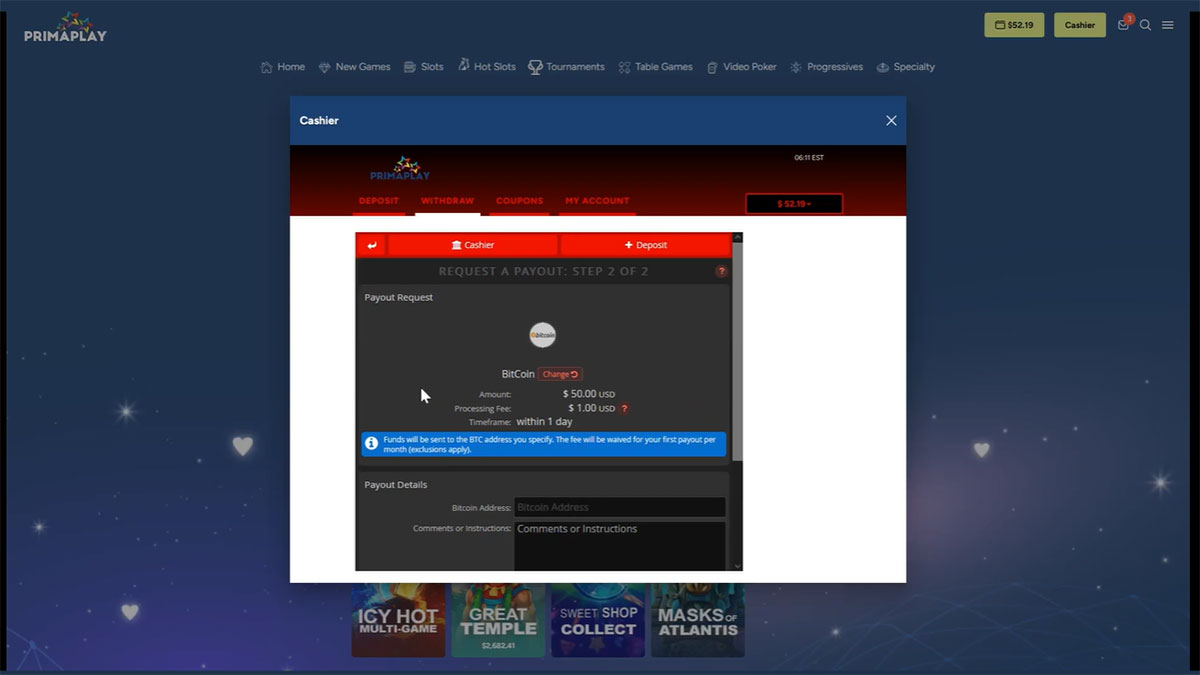Close the Cashier dialog
This screenshot has height=675, width=1200.
(x=891, y=120)
